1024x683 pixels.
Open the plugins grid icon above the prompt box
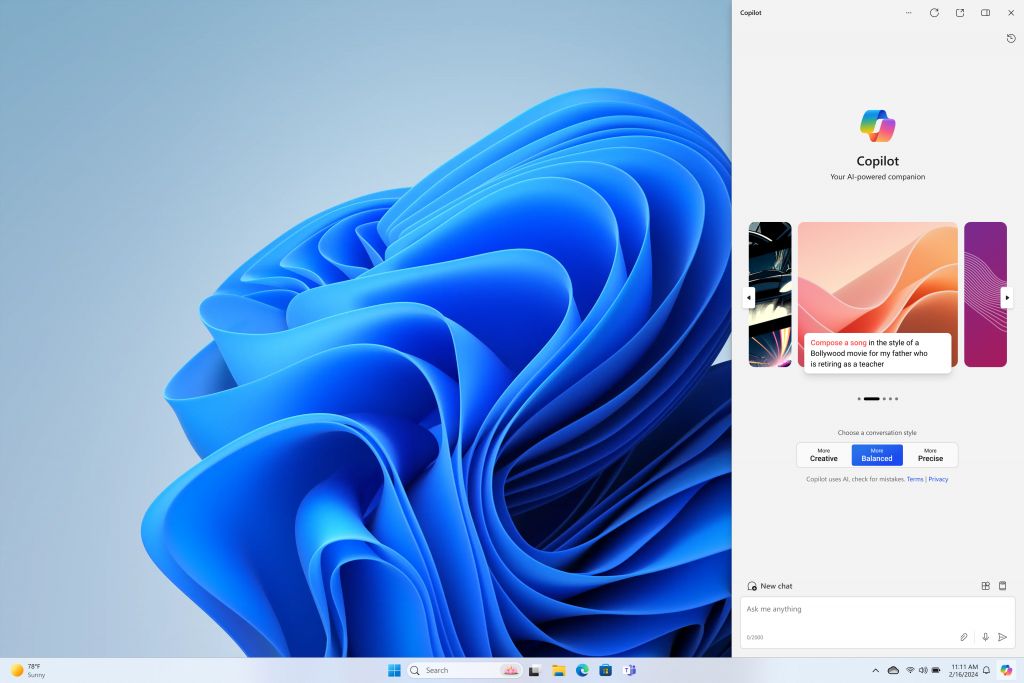tap(985, 586)
